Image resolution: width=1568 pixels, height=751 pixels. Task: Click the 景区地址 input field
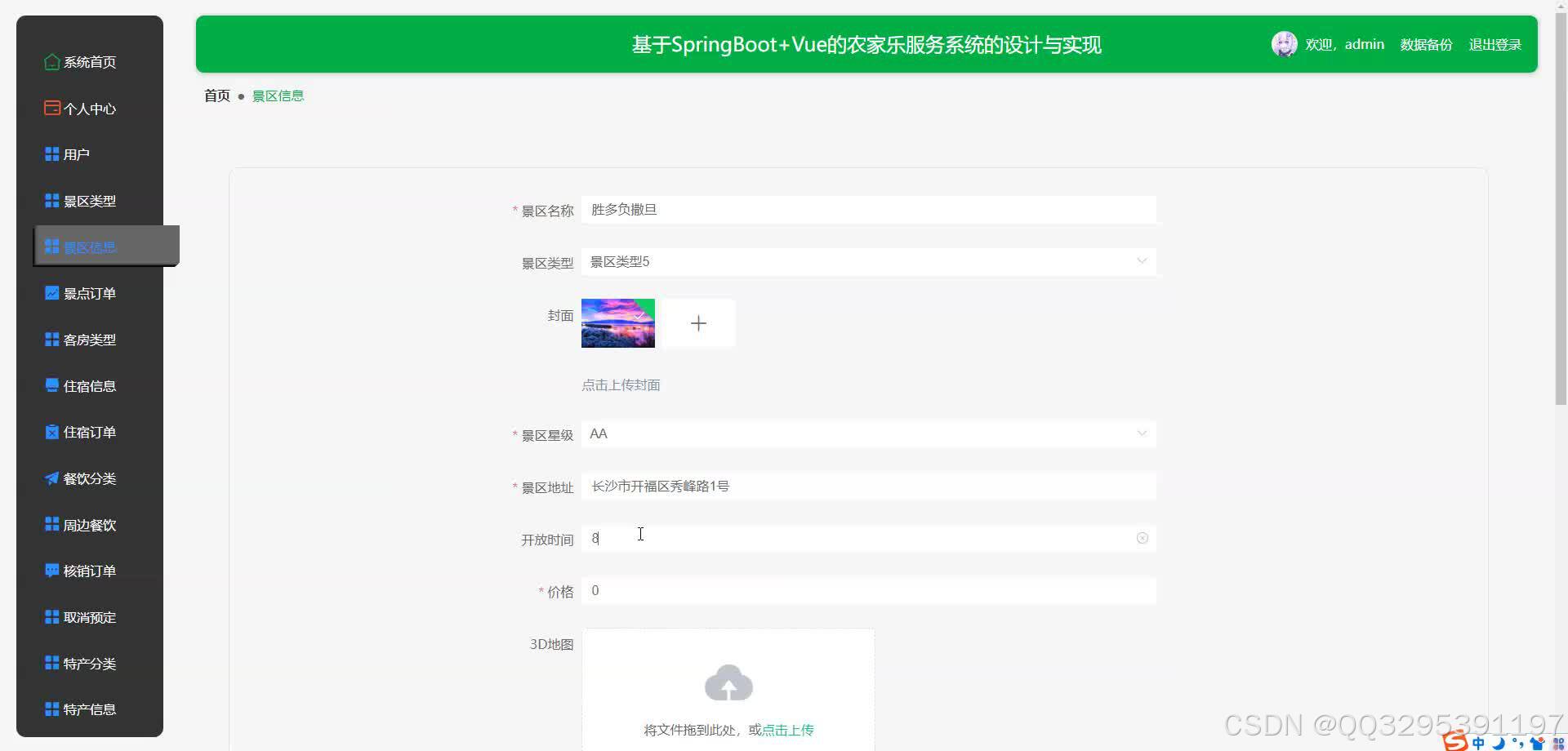[869, 487]
